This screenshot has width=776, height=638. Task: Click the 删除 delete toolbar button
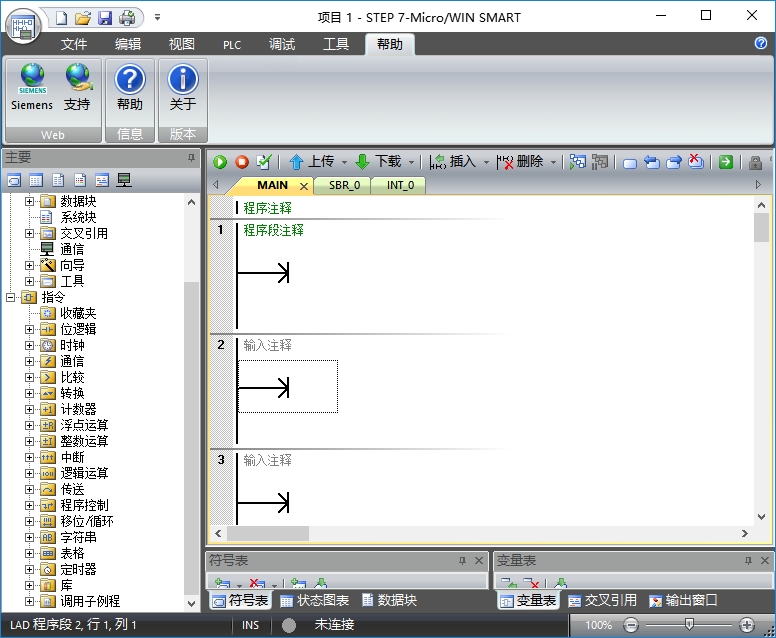tap(520, 162)
